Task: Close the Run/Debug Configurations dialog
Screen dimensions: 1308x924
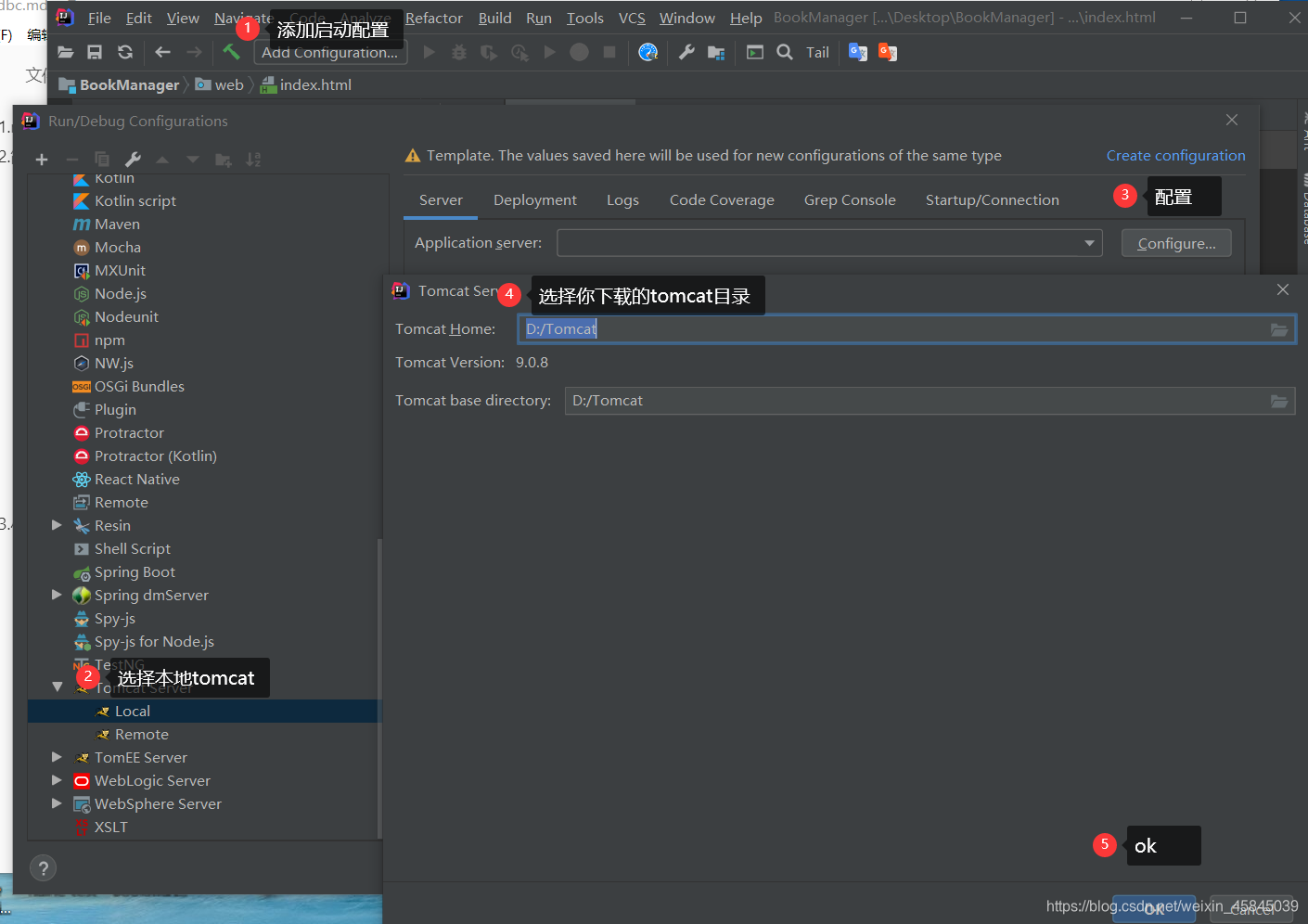Action: pyautogui.click(x=1232, y=121)
